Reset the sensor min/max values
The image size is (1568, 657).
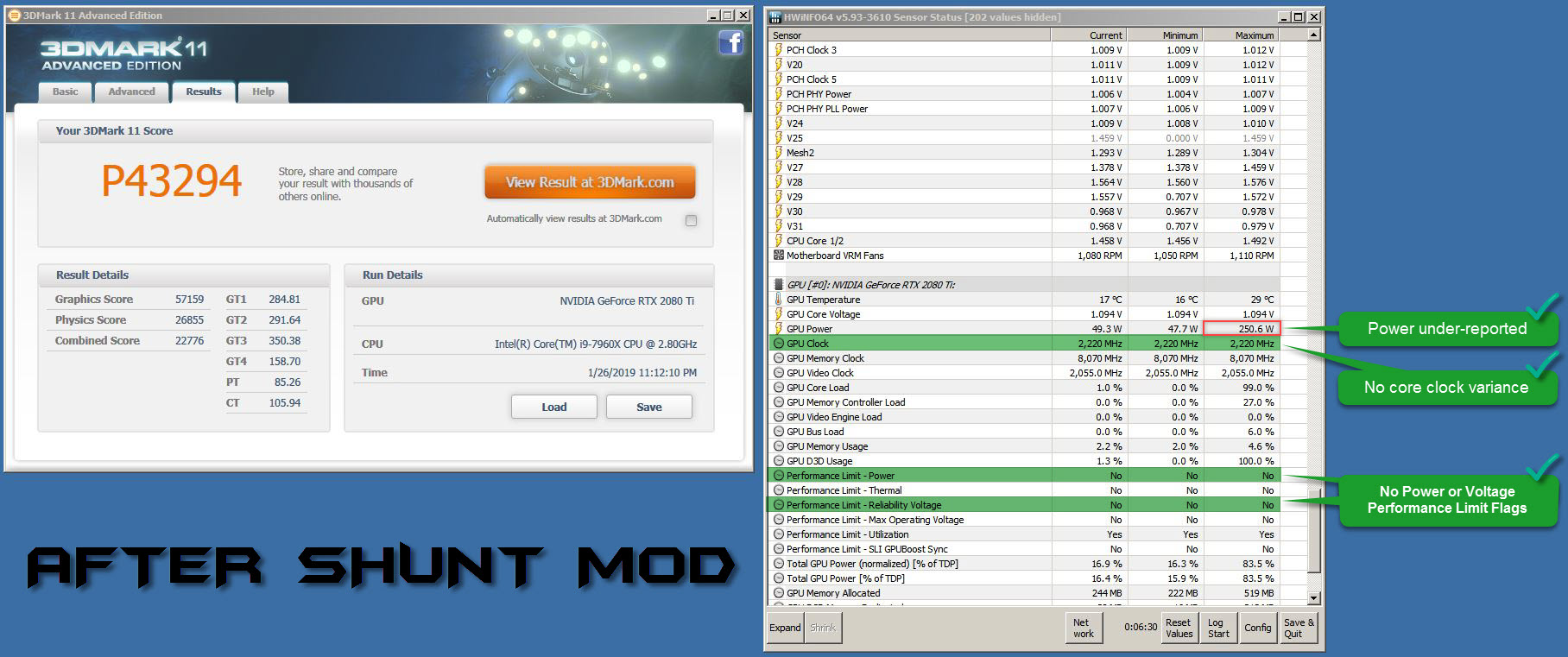coord(1179,628)
